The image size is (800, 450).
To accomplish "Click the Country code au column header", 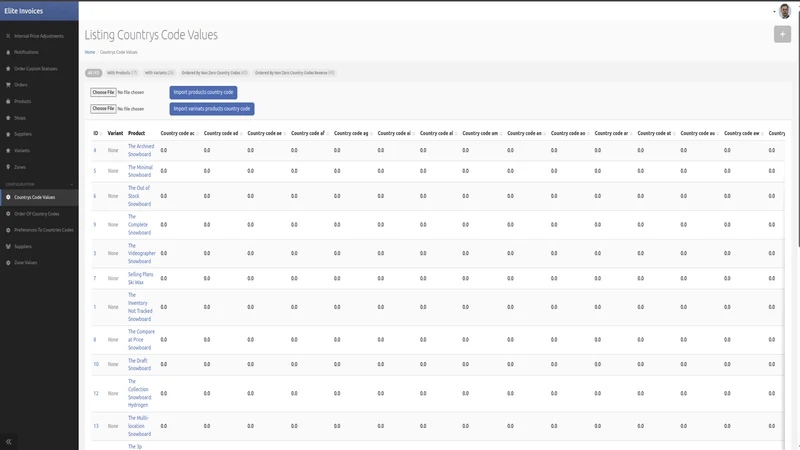I will (699, 133).
